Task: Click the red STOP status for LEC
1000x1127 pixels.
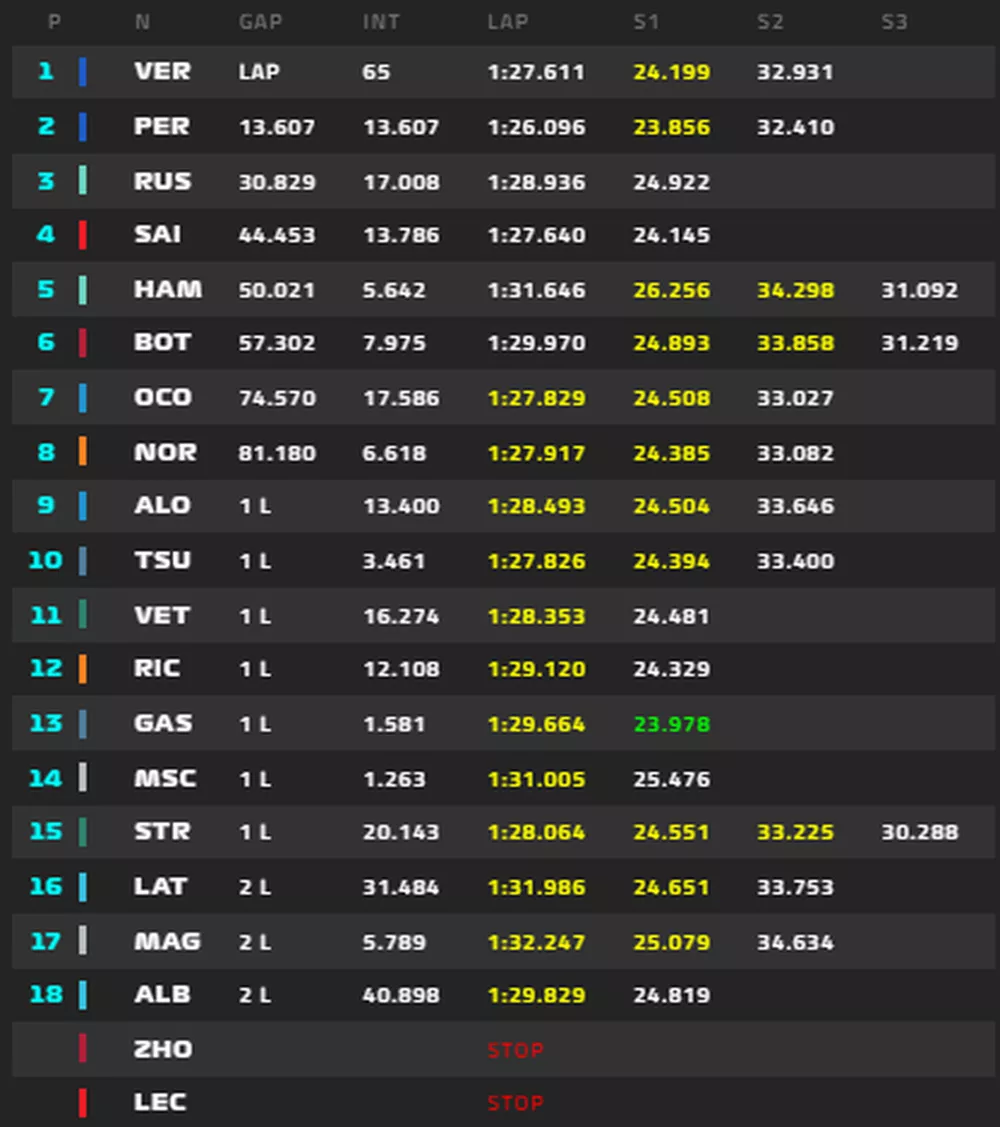Action: tap(515, 1103)
